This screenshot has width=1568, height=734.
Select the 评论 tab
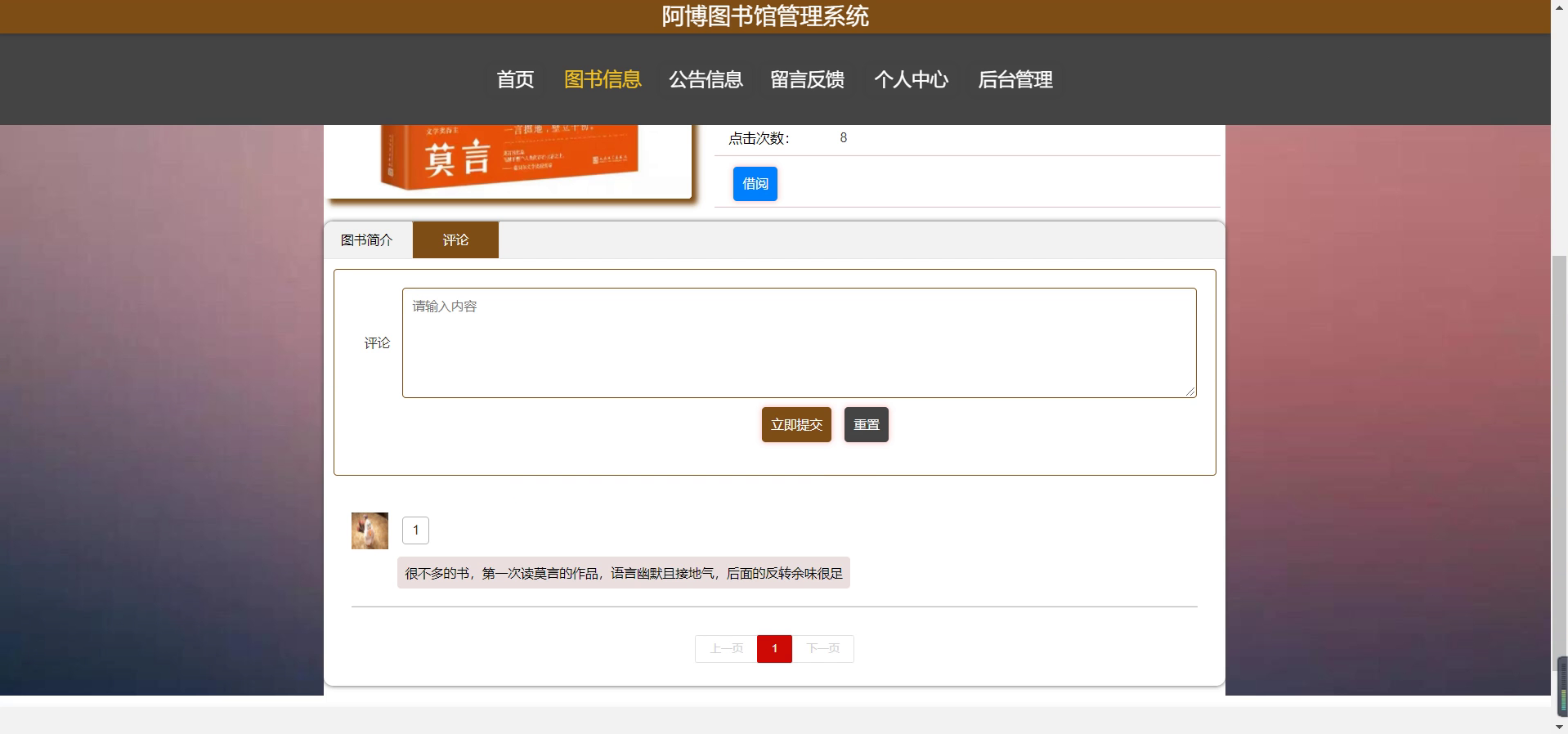[x=455, y=240]
